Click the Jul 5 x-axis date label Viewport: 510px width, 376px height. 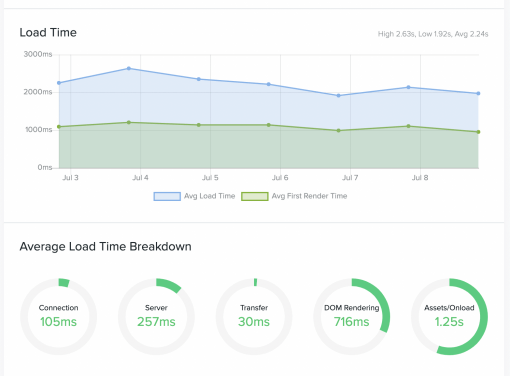pos(210,178)
